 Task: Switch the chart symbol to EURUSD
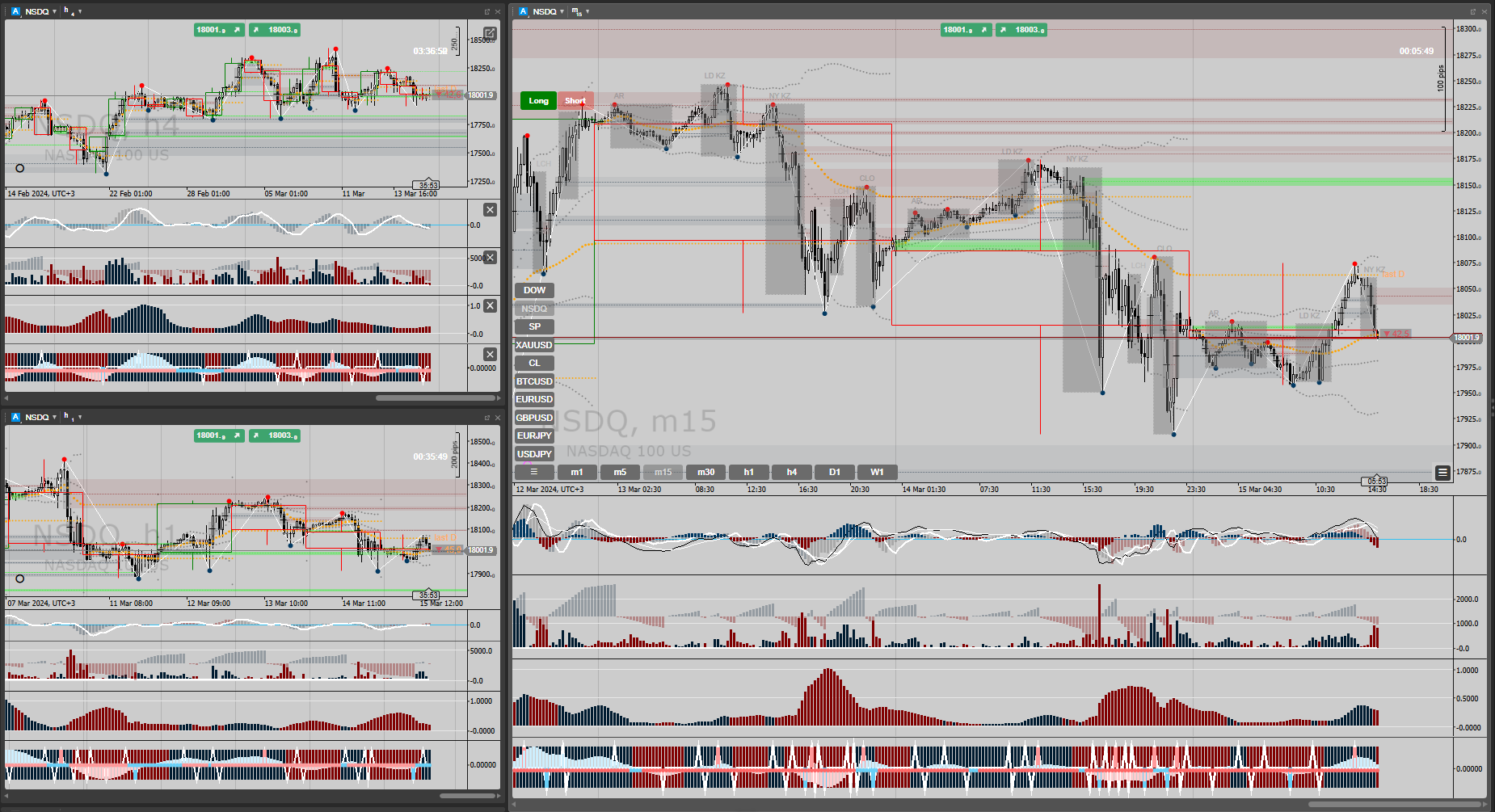(x=534, y=399)
